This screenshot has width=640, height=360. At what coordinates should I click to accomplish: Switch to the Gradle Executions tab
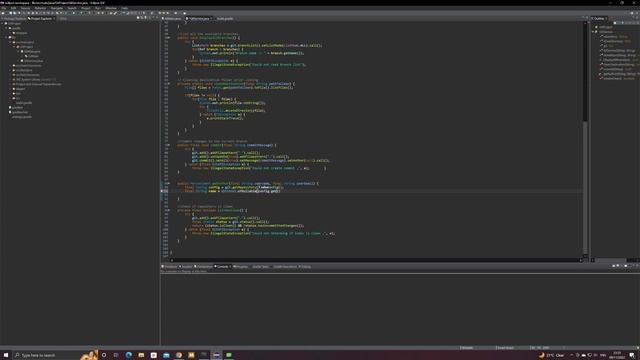284,267
